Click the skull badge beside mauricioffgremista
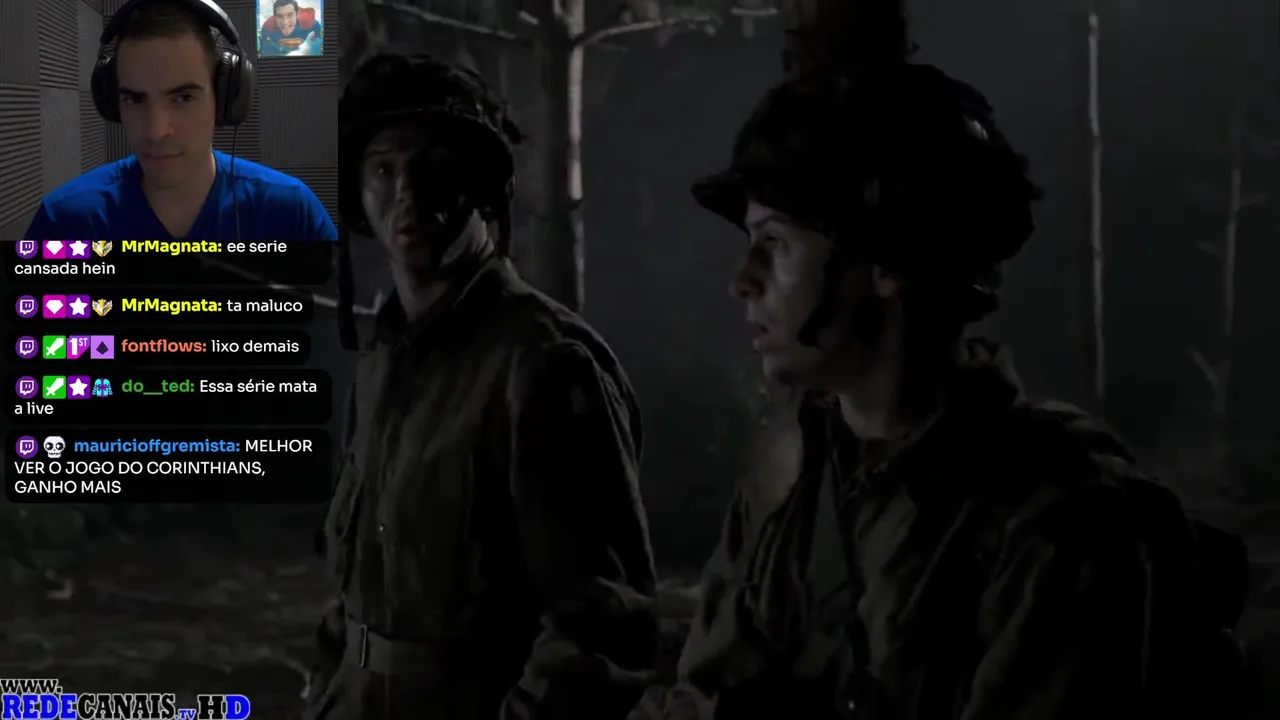1280x720 pixels. pyautogui.click(x=54, y=447)
